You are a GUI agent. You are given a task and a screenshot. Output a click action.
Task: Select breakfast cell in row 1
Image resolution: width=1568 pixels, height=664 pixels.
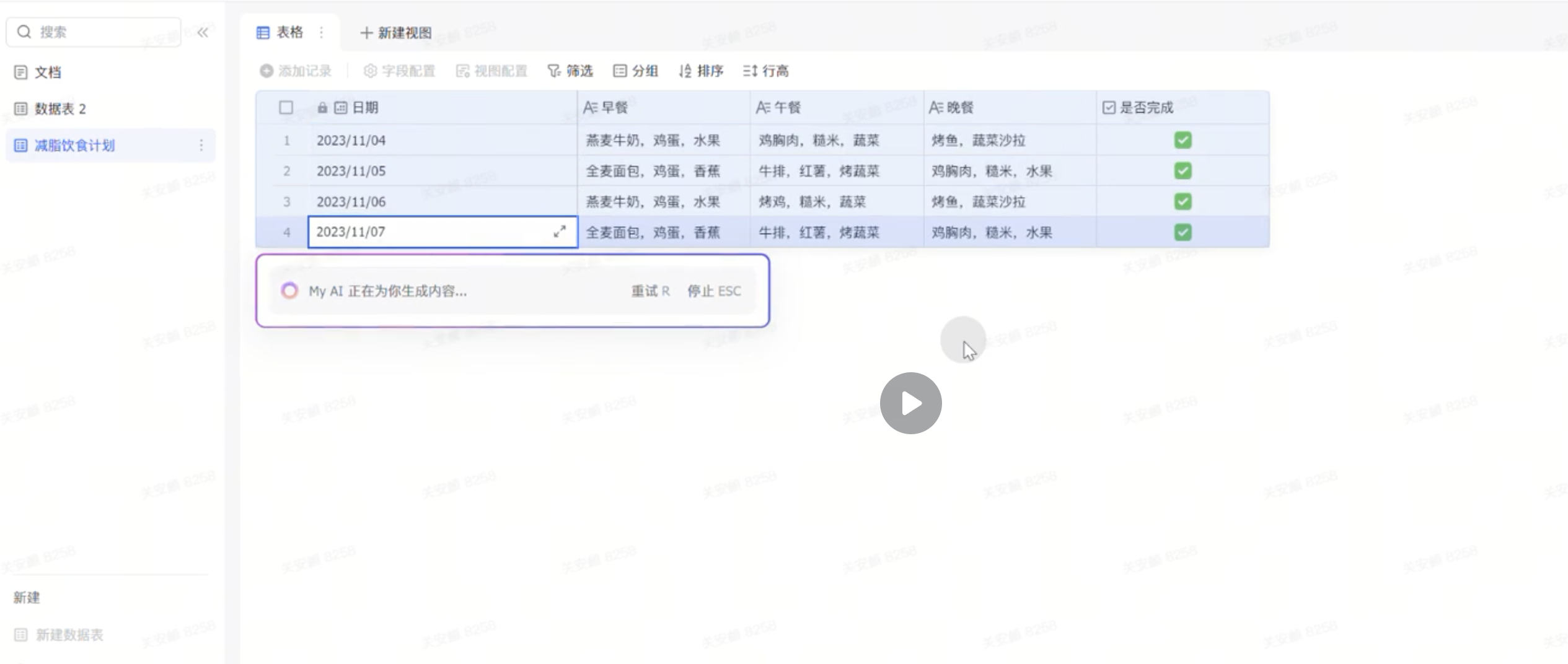pyautogui.click(x=664, y=140)
